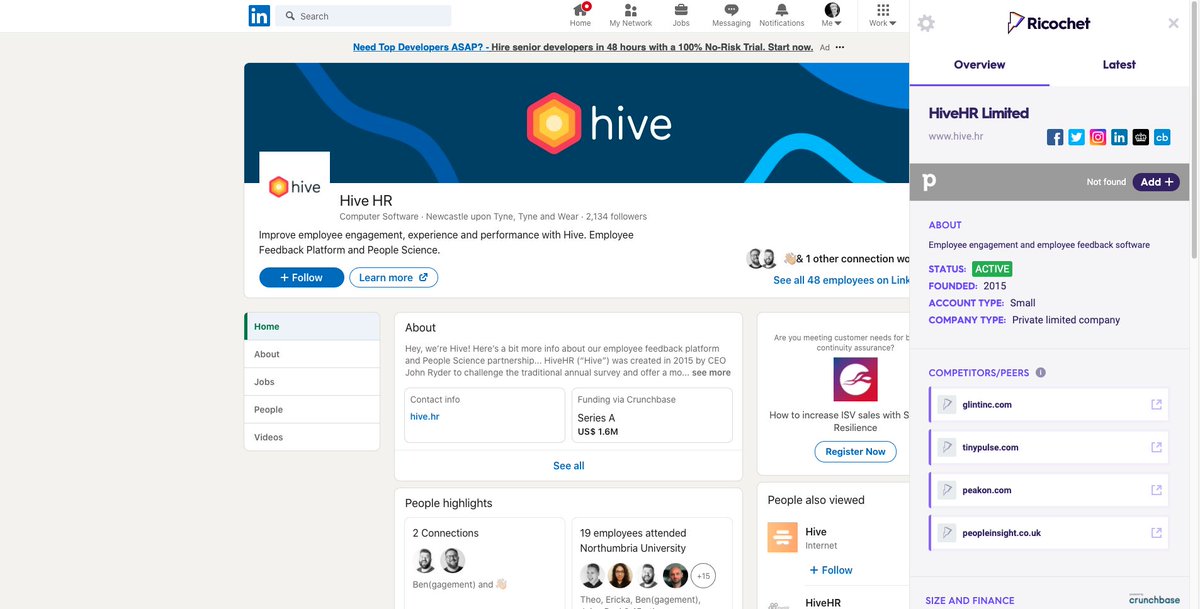Add HiveHR to Pipedrive
This screenshot has height=609, width=1200.
pyautogui.click(x=1156, y=182)
